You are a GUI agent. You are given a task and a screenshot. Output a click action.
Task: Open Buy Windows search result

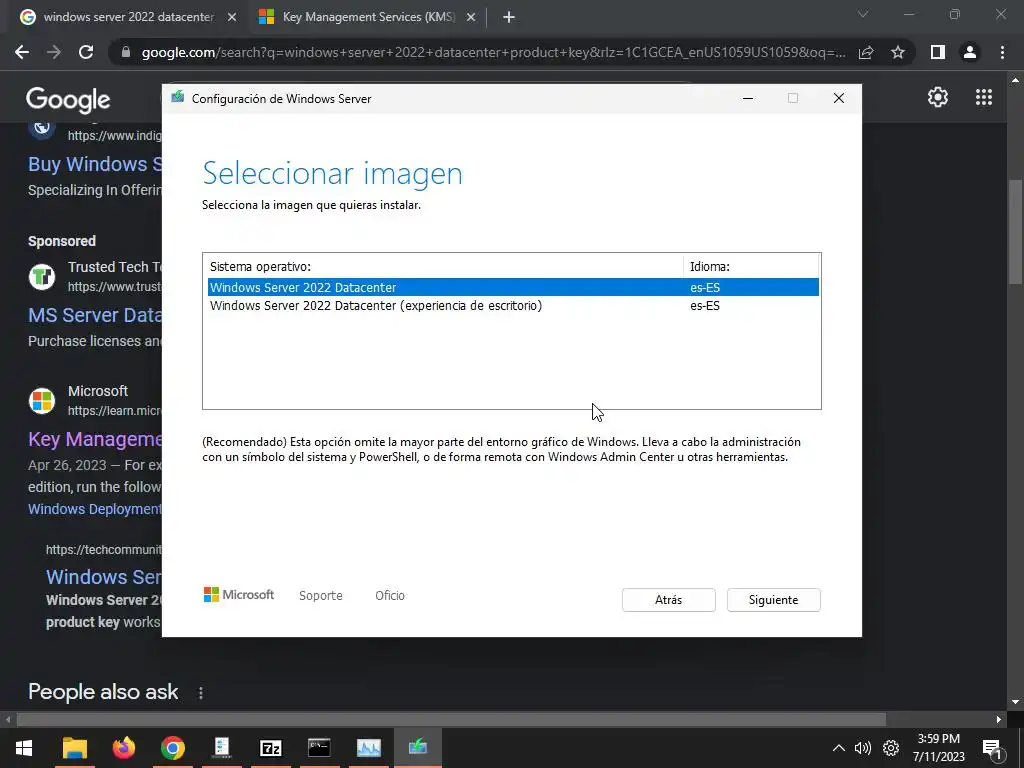(95, 164)
